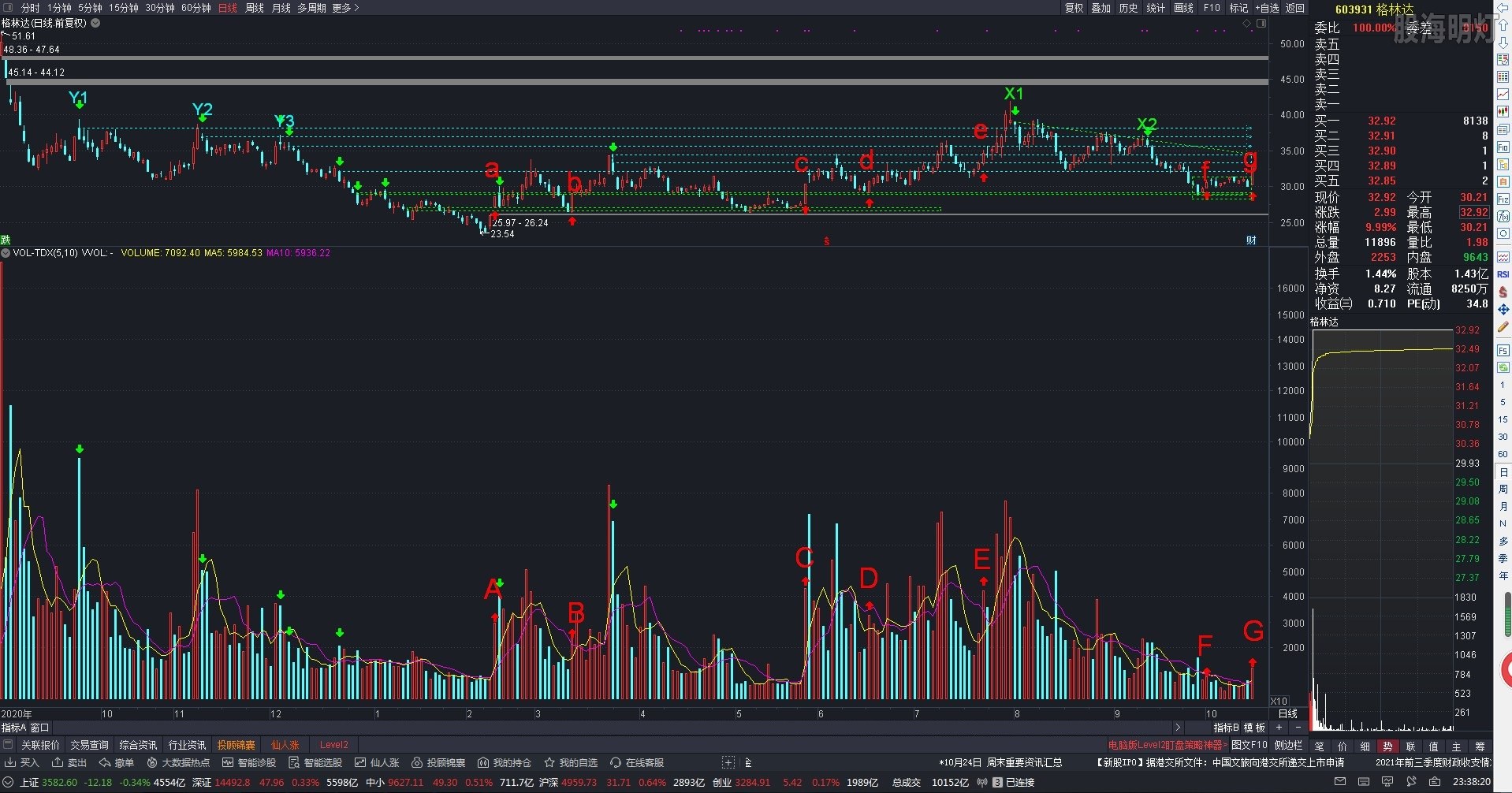Open the 画线 drawing tools menu
This screenshot has width=1512, height=793.
[1184, 8]
